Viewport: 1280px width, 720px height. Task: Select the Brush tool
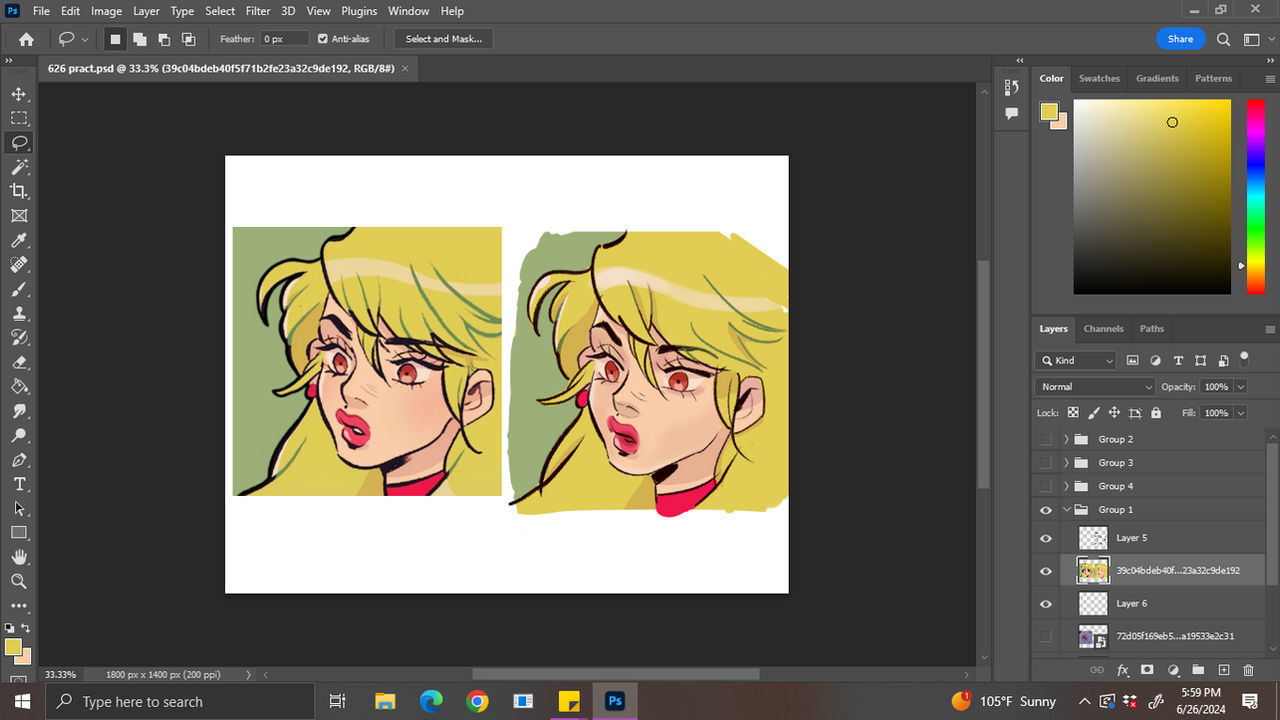pos(19,289)
